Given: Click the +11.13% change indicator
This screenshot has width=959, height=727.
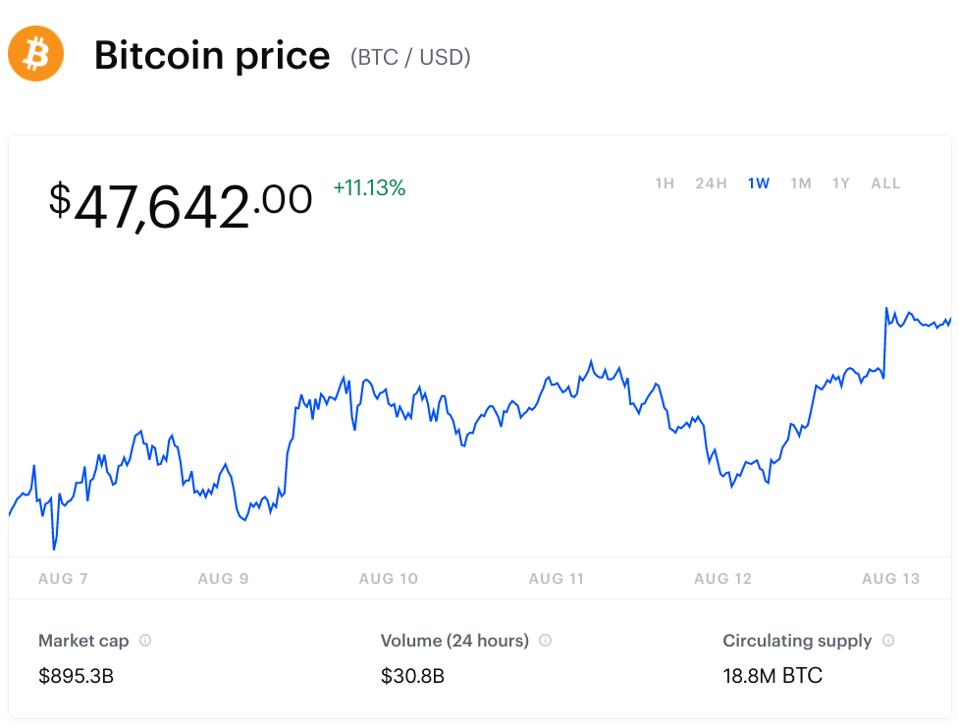Looking at the screenshot, I should 369,188.
